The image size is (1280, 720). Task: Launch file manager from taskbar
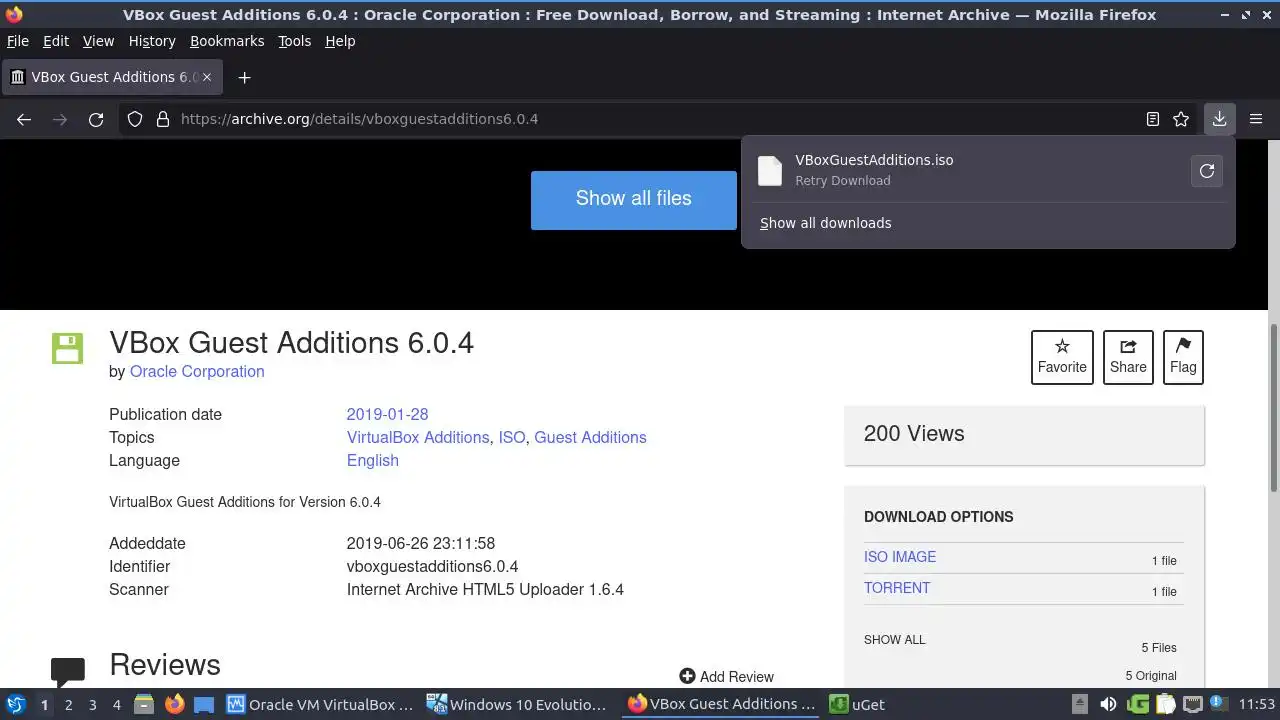pos(144,704)
